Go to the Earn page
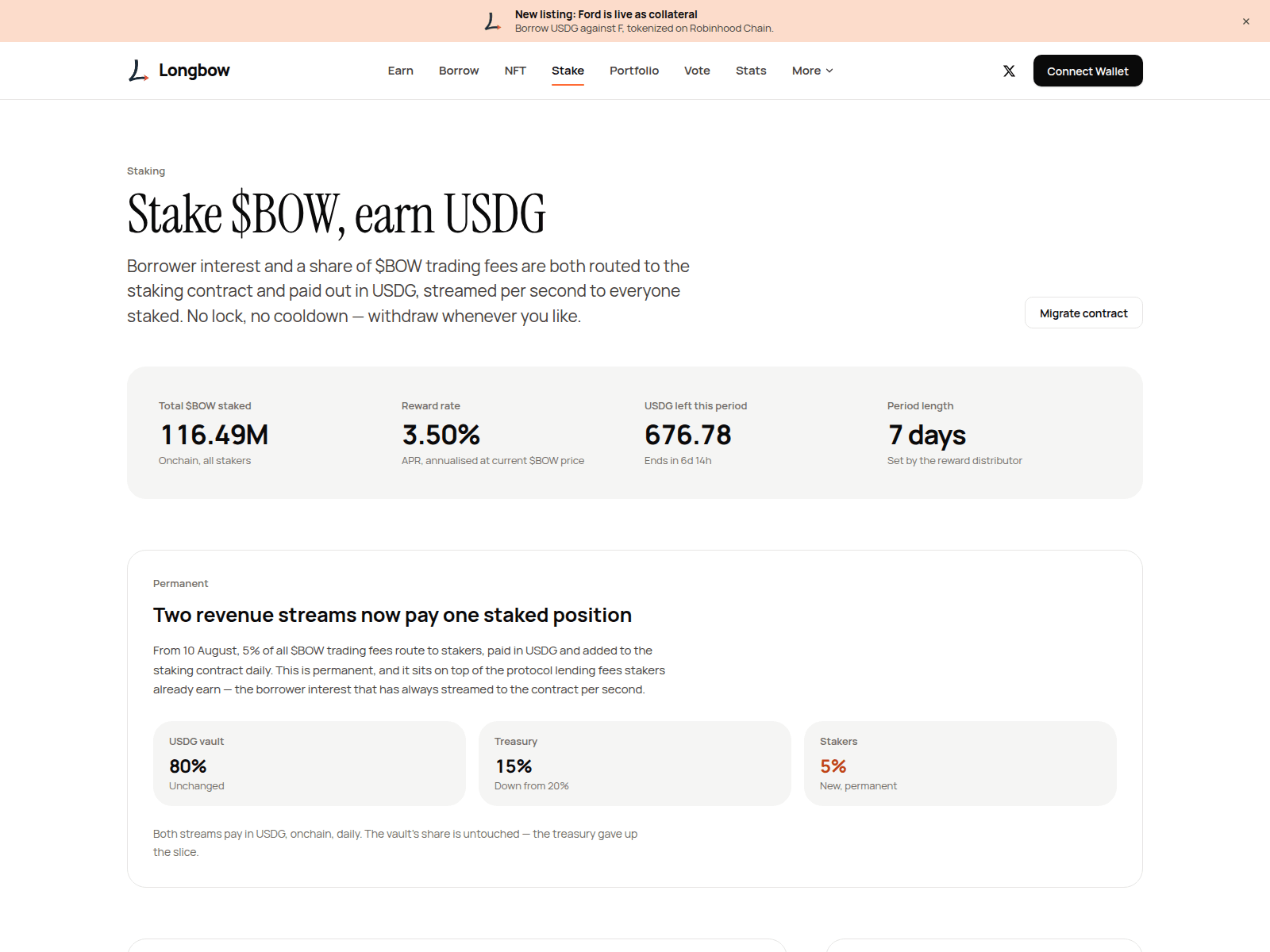This screenshot has height=952, width=1270. (x=400, y=71)
